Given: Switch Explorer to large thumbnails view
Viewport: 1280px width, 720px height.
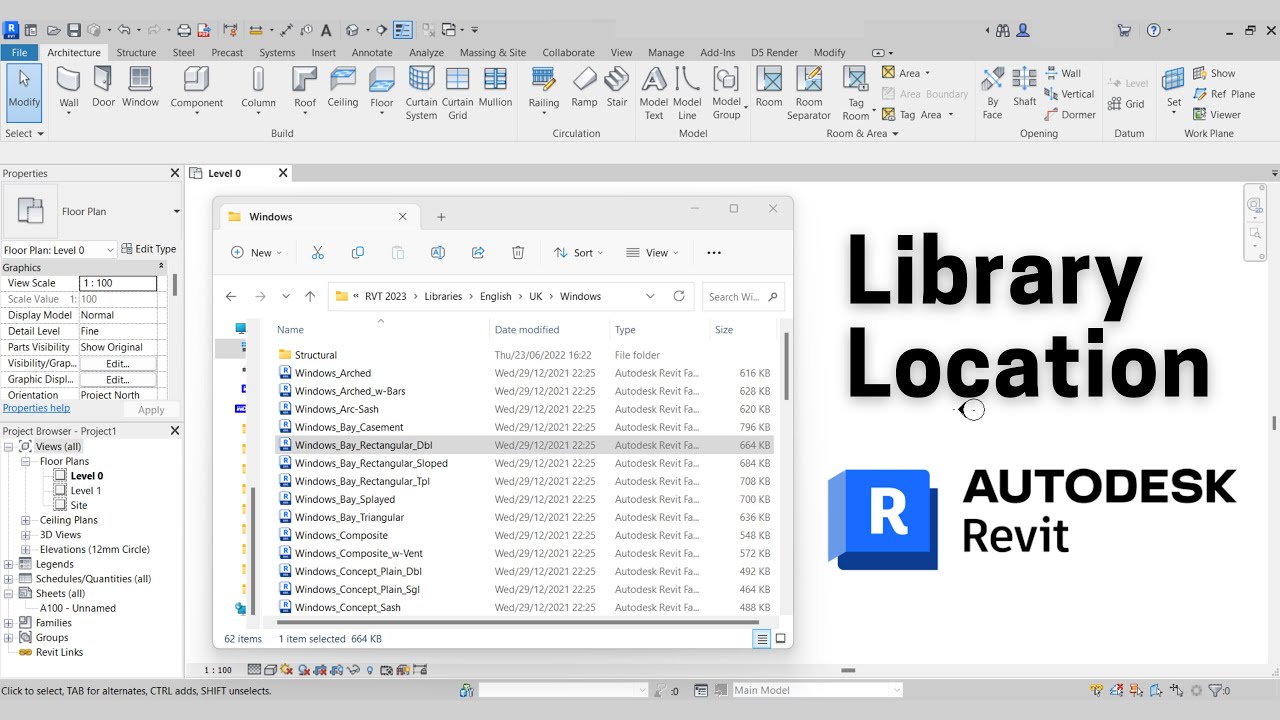Looking at the screenshot, I should pyautogui.click(x=781, y=639).
